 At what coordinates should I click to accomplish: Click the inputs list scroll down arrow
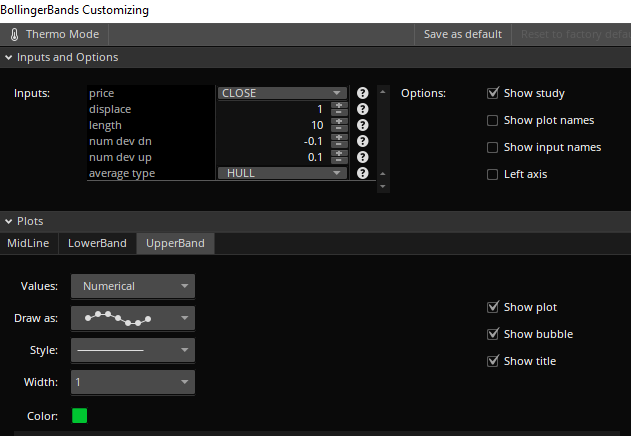click(x=383, y=186)
